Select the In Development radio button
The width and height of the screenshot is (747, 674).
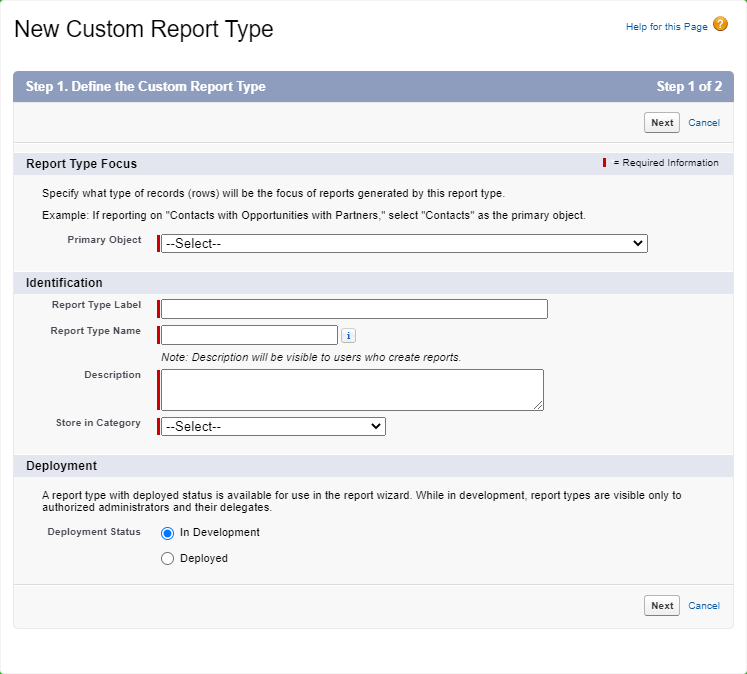pyautogui.click(x=167, y=533)
